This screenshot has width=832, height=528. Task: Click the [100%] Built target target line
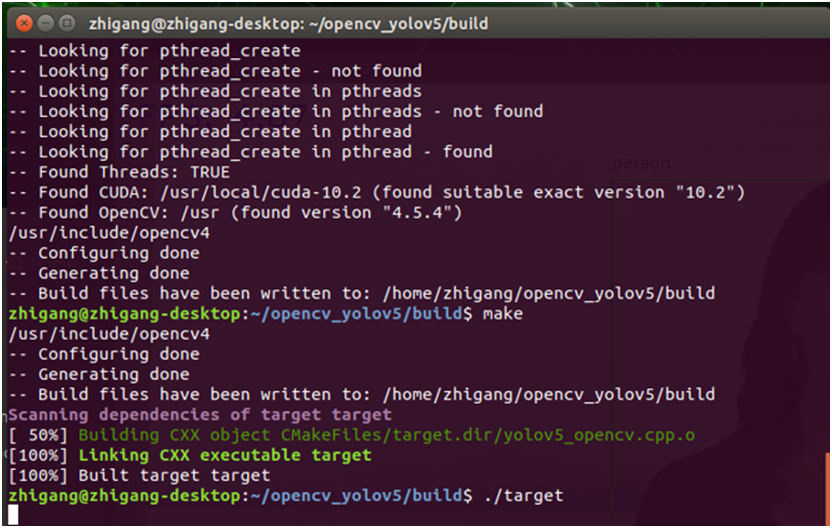pos(139,475)
